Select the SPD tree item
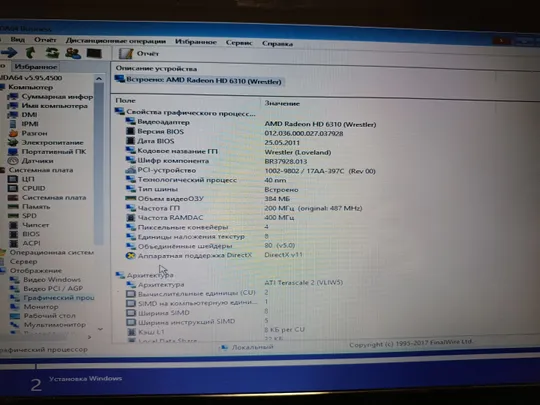Image resolution: width=540 pixels, height=405 pixels. (x=22, y=216)
